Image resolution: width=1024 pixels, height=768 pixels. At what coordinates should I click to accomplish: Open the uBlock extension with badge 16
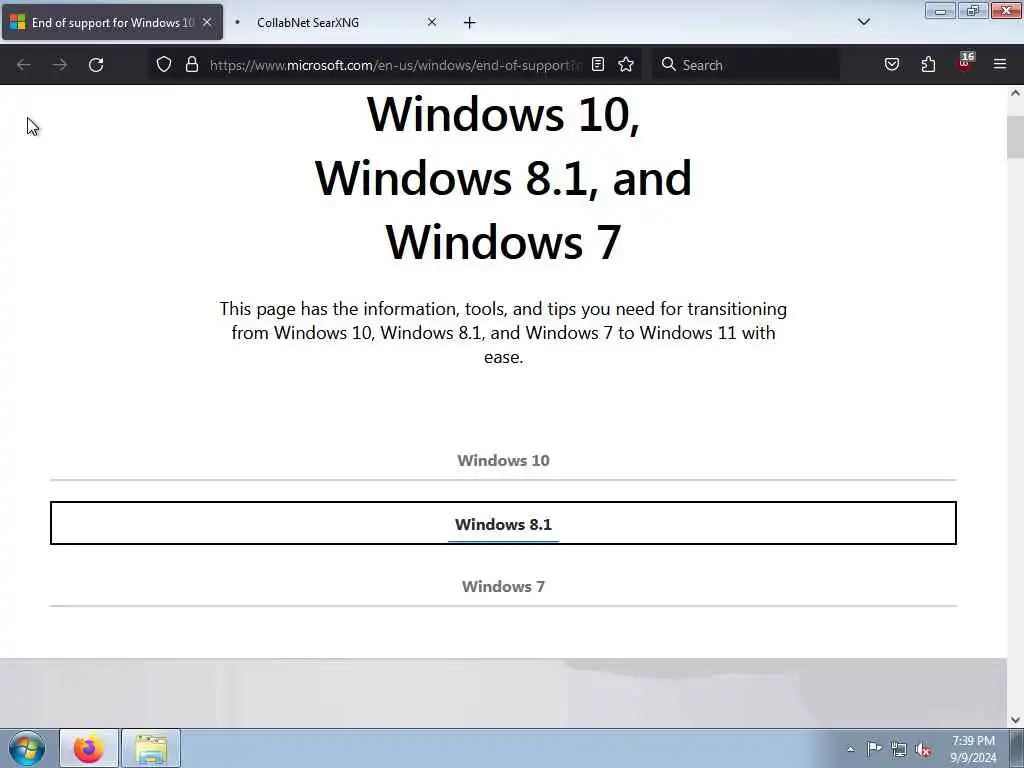pos(965,63)
